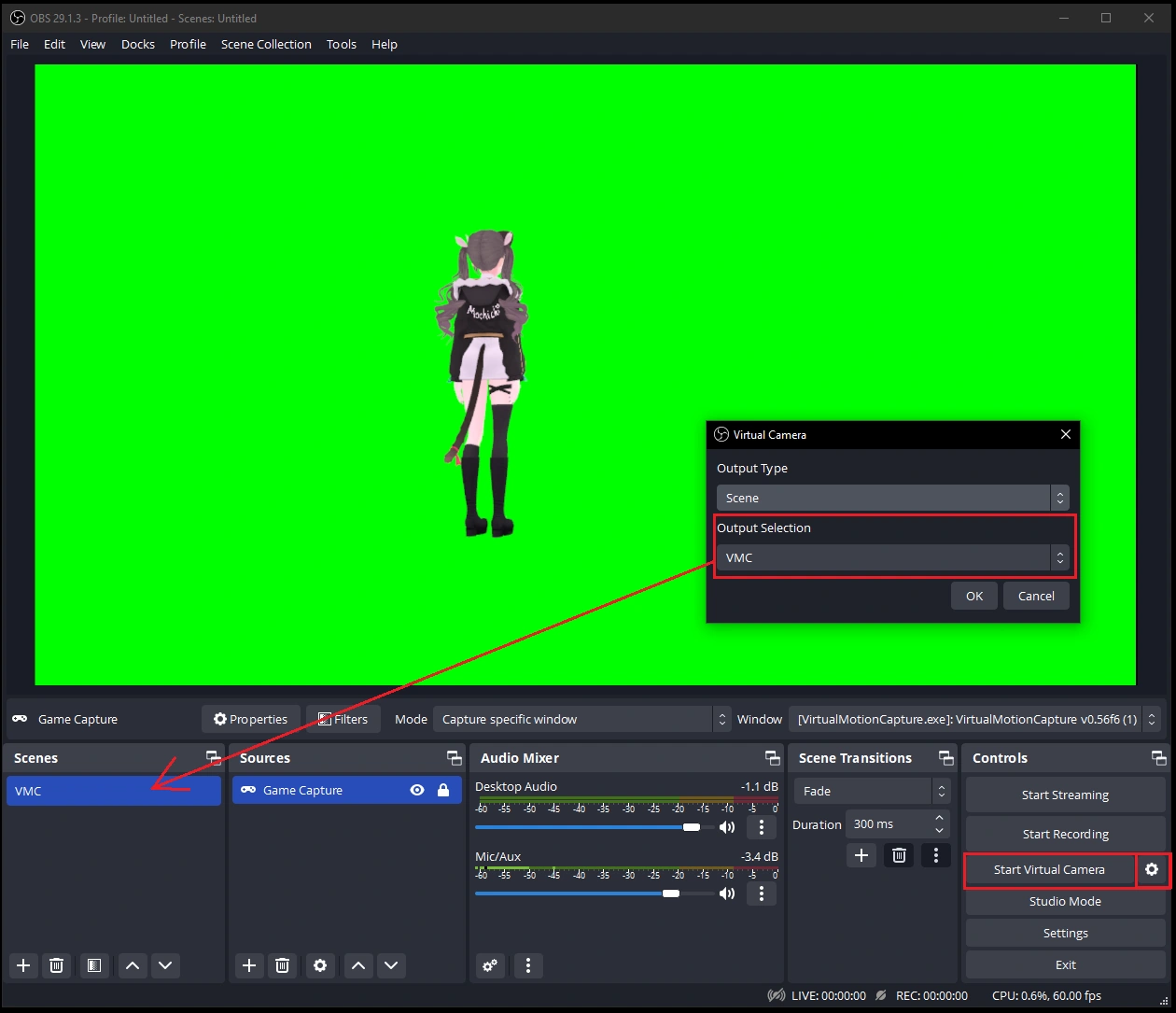Hide the Game Capture source with the eye icon

click(x=417, y=790)
